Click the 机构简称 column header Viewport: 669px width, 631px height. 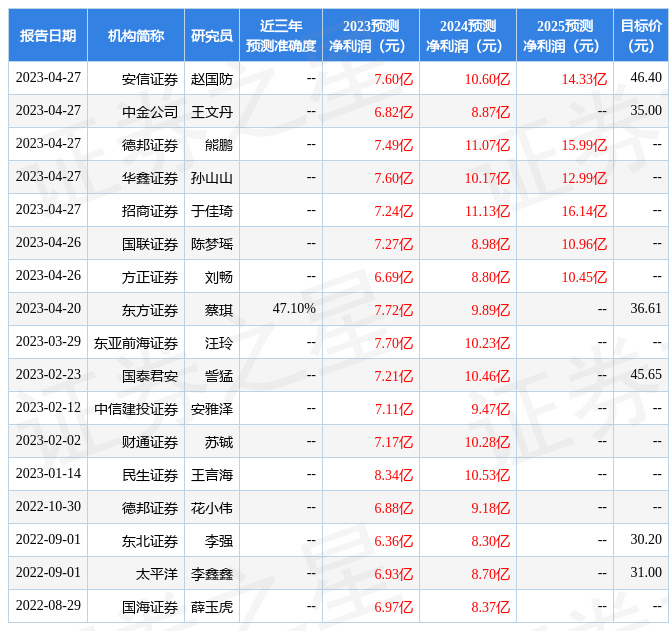pos(136,35)
